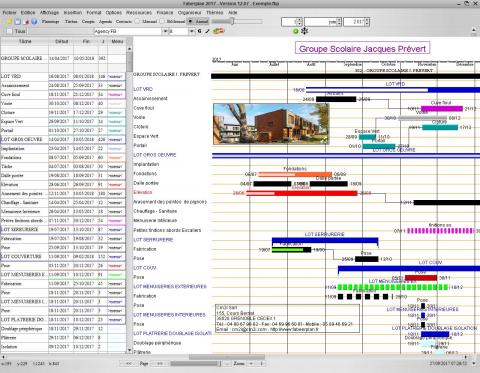This screenshot has height=373, width=480.
Task: Click the expand icon on the building photo
Action: point(323,140)
